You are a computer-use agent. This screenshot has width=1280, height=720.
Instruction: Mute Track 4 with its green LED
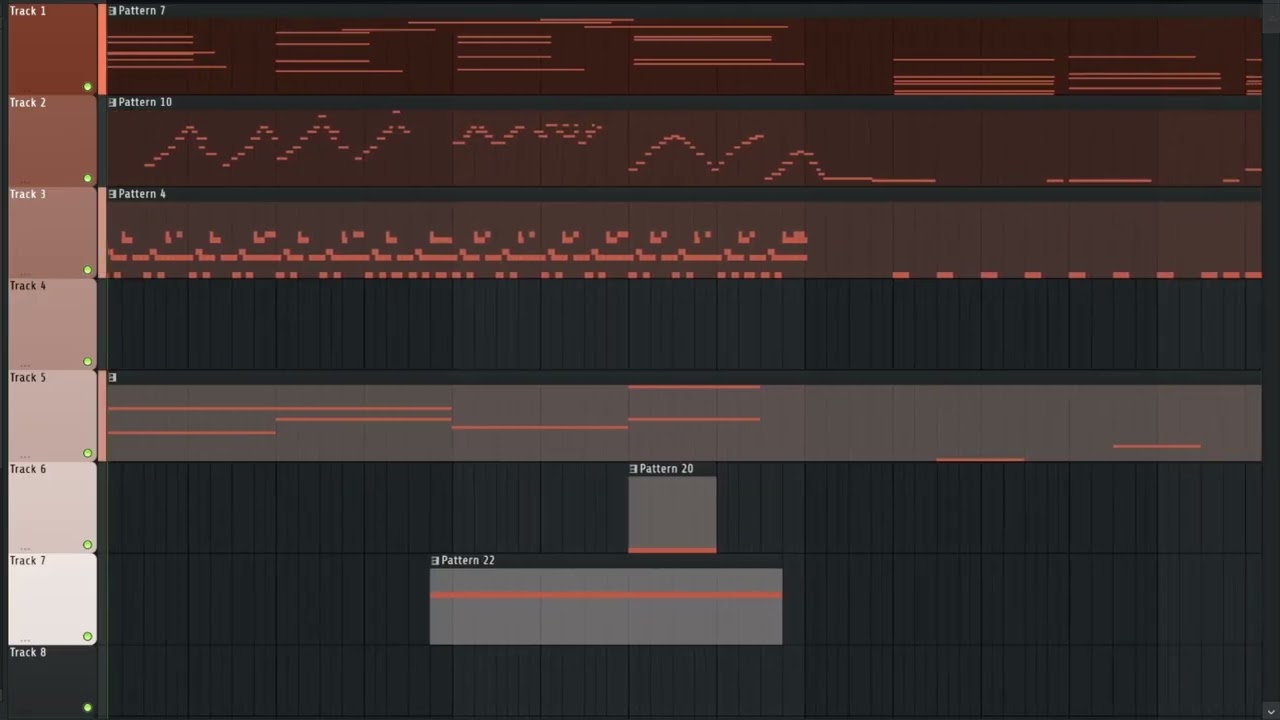point(88,362)
